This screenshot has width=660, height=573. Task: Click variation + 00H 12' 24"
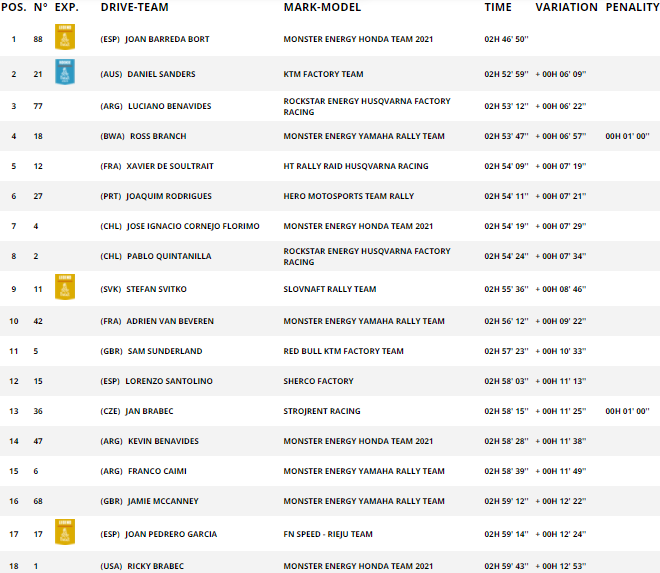(x=561, y=534)
